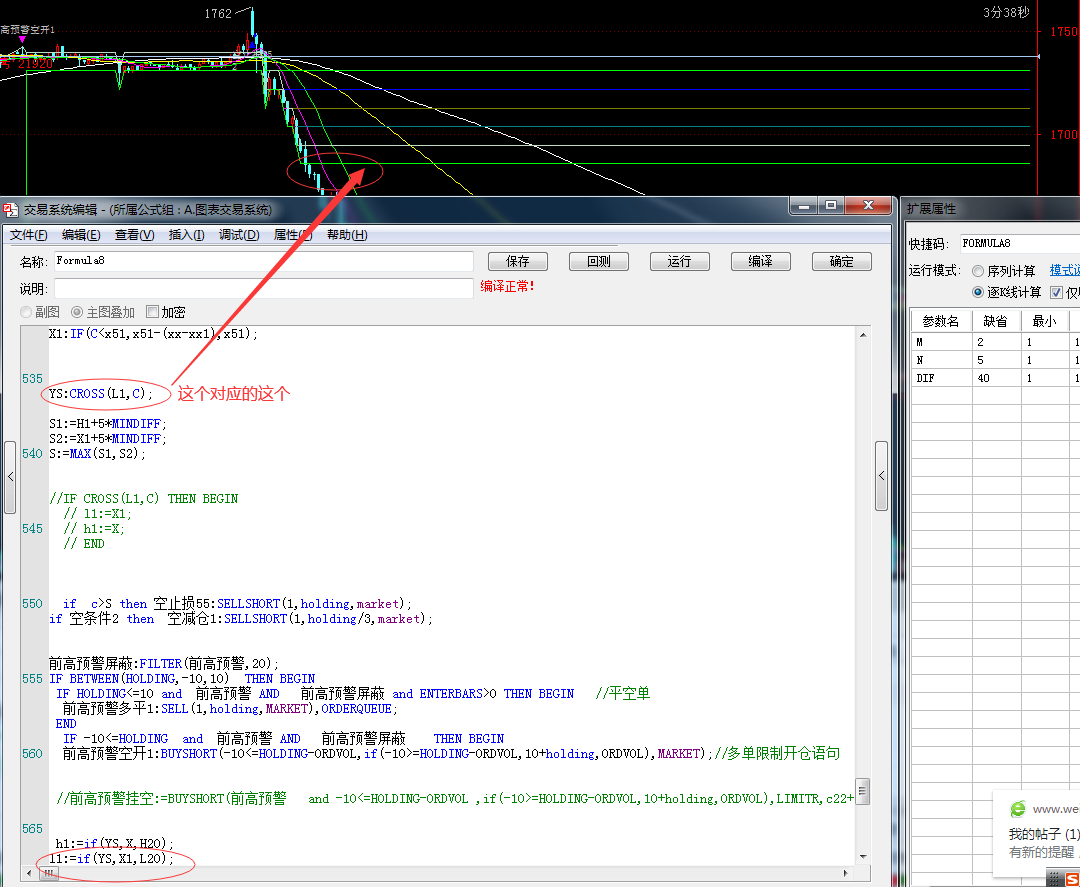Open 我的帖子 notification text
The height and width of the screenshot is (887, 1080).
tap(1043, 834)
